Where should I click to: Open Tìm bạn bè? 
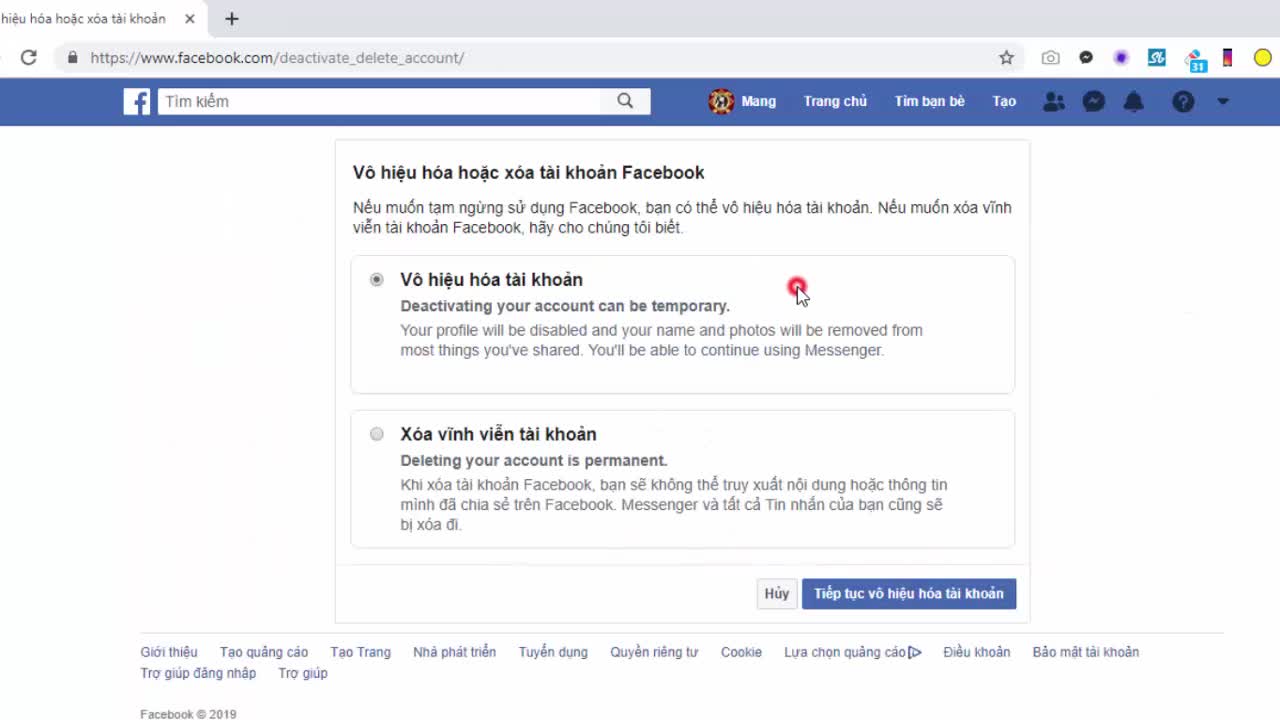click(929, 101)
